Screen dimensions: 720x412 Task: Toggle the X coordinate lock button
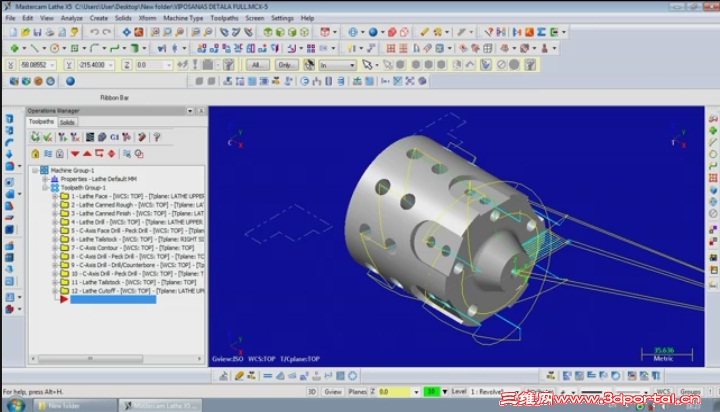pyautogui.click(x=10, y=65)
